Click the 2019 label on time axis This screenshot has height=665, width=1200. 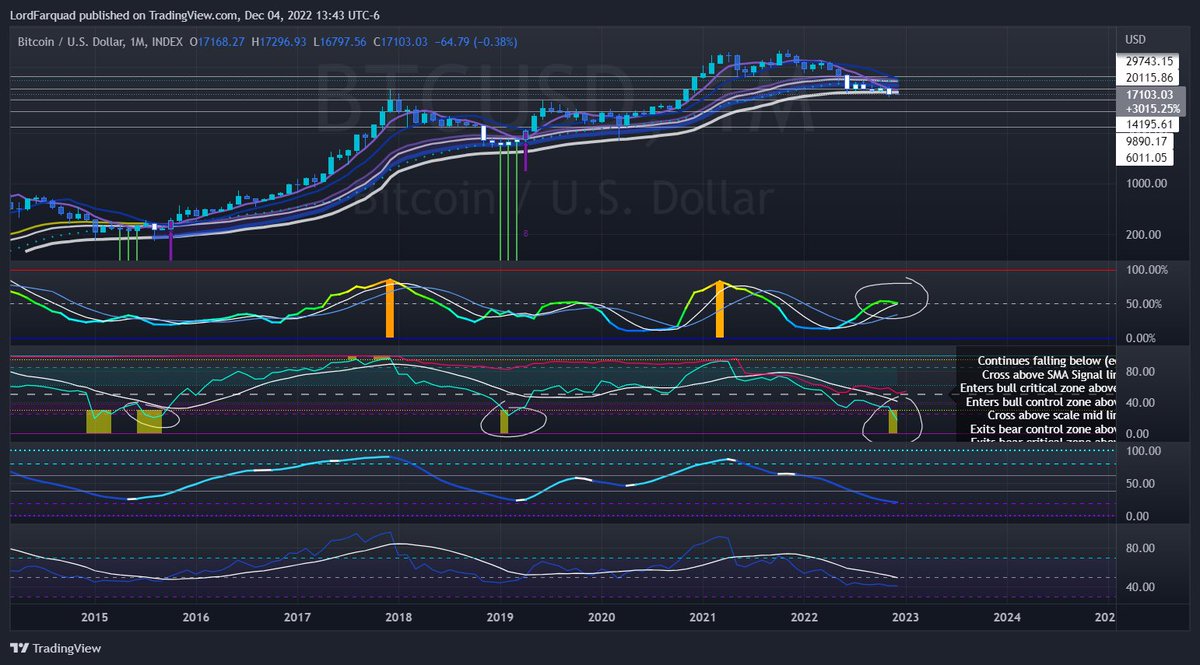click(499, 617)
